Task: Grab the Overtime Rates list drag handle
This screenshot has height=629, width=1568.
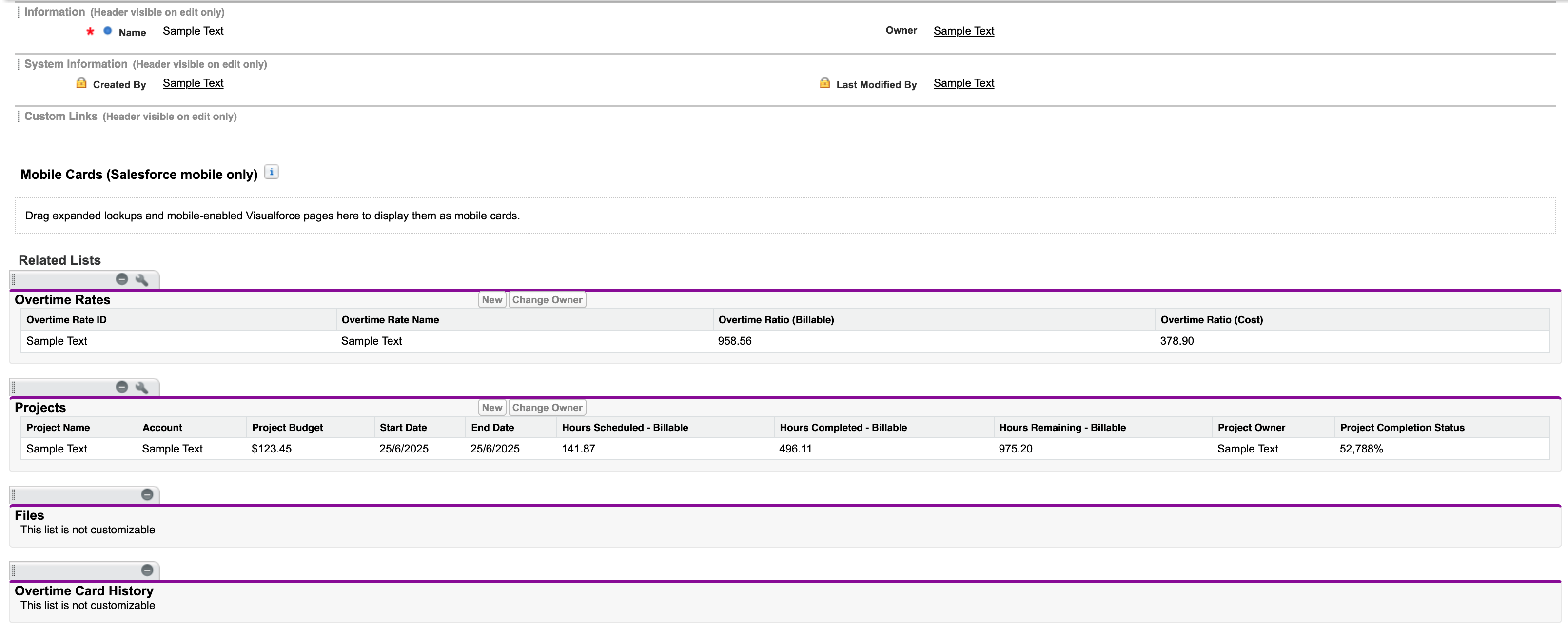Action: [x=13, y=280]
